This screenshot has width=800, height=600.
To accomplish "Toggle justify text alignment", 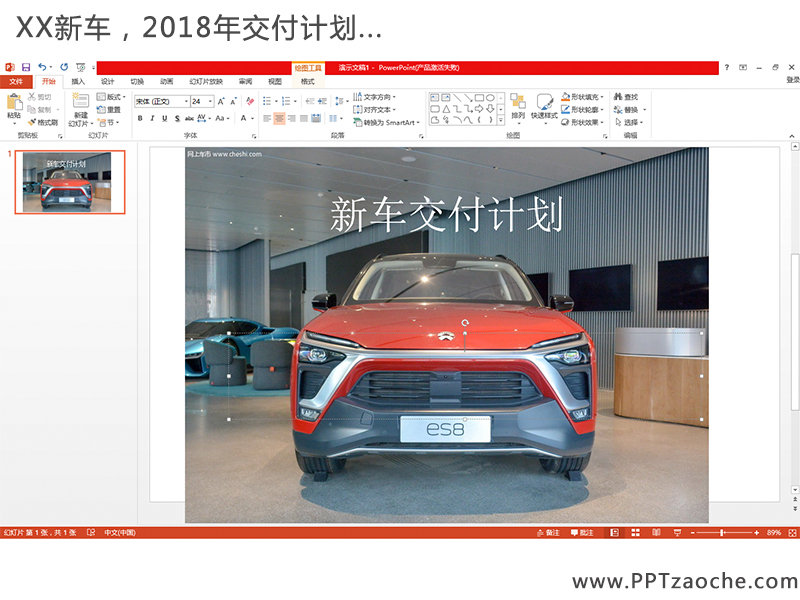I will point(304,118).
